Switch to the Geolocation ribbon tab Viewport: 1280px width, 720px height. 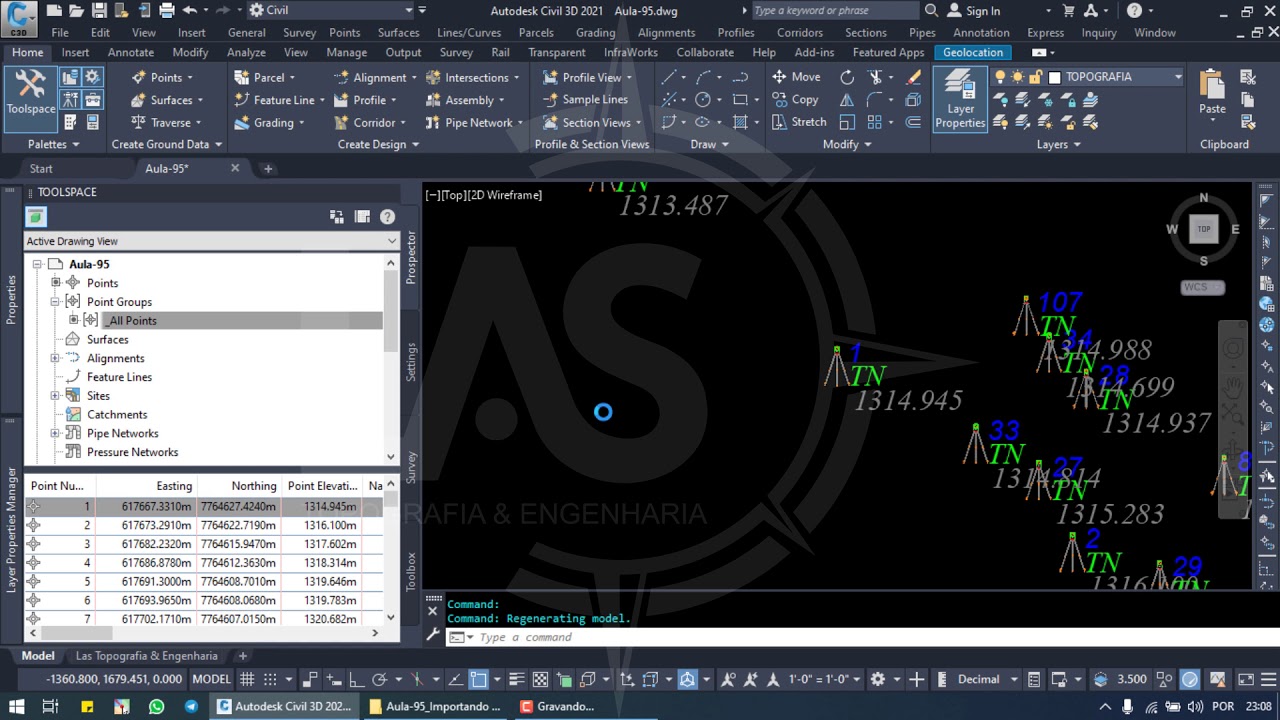(972, 52)
